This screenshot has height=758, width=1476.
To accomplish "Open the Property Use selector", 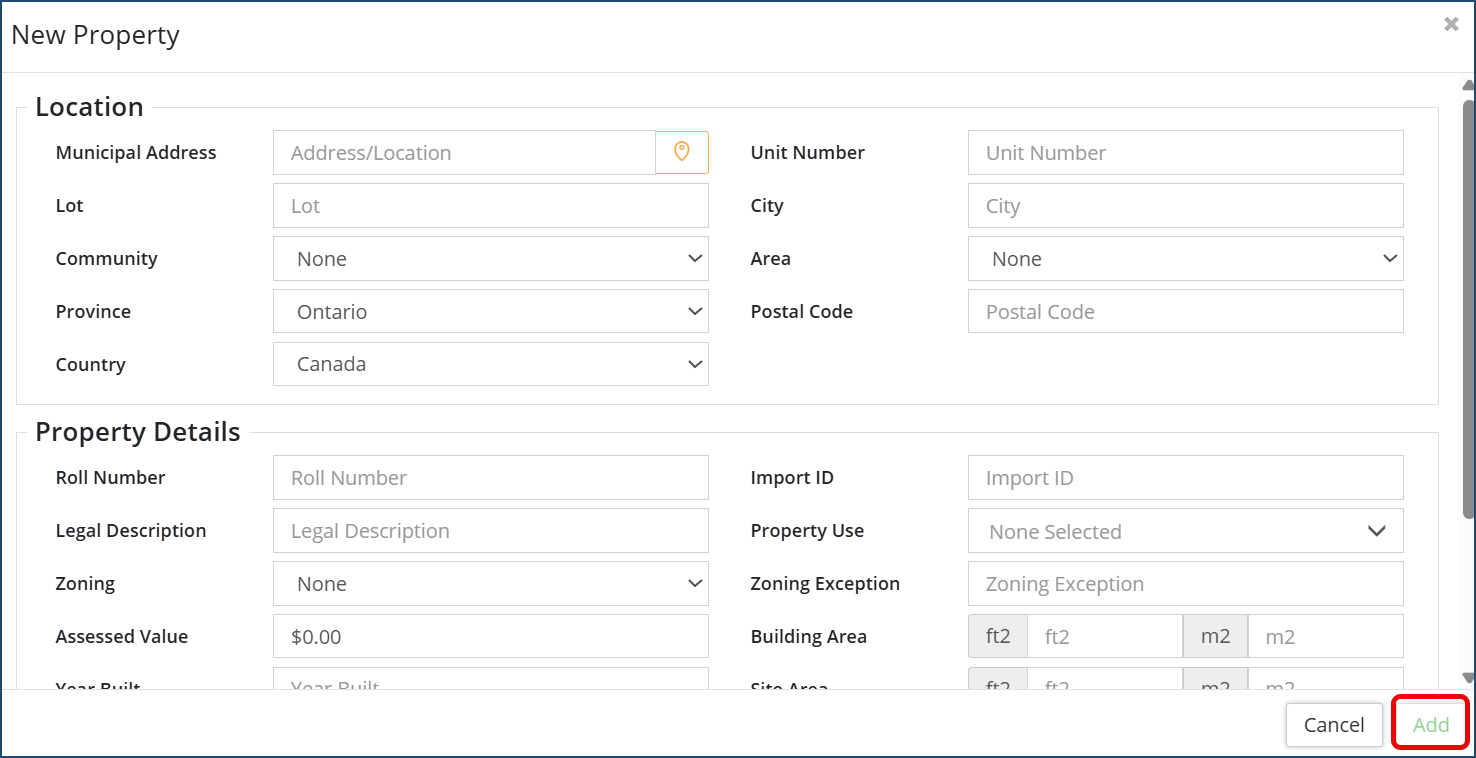I will [x=1185, y=531].
